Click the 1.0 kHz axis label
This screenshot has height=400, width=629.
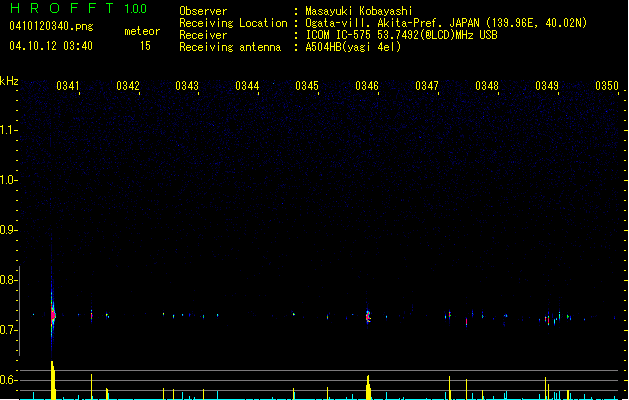(8, 180)
